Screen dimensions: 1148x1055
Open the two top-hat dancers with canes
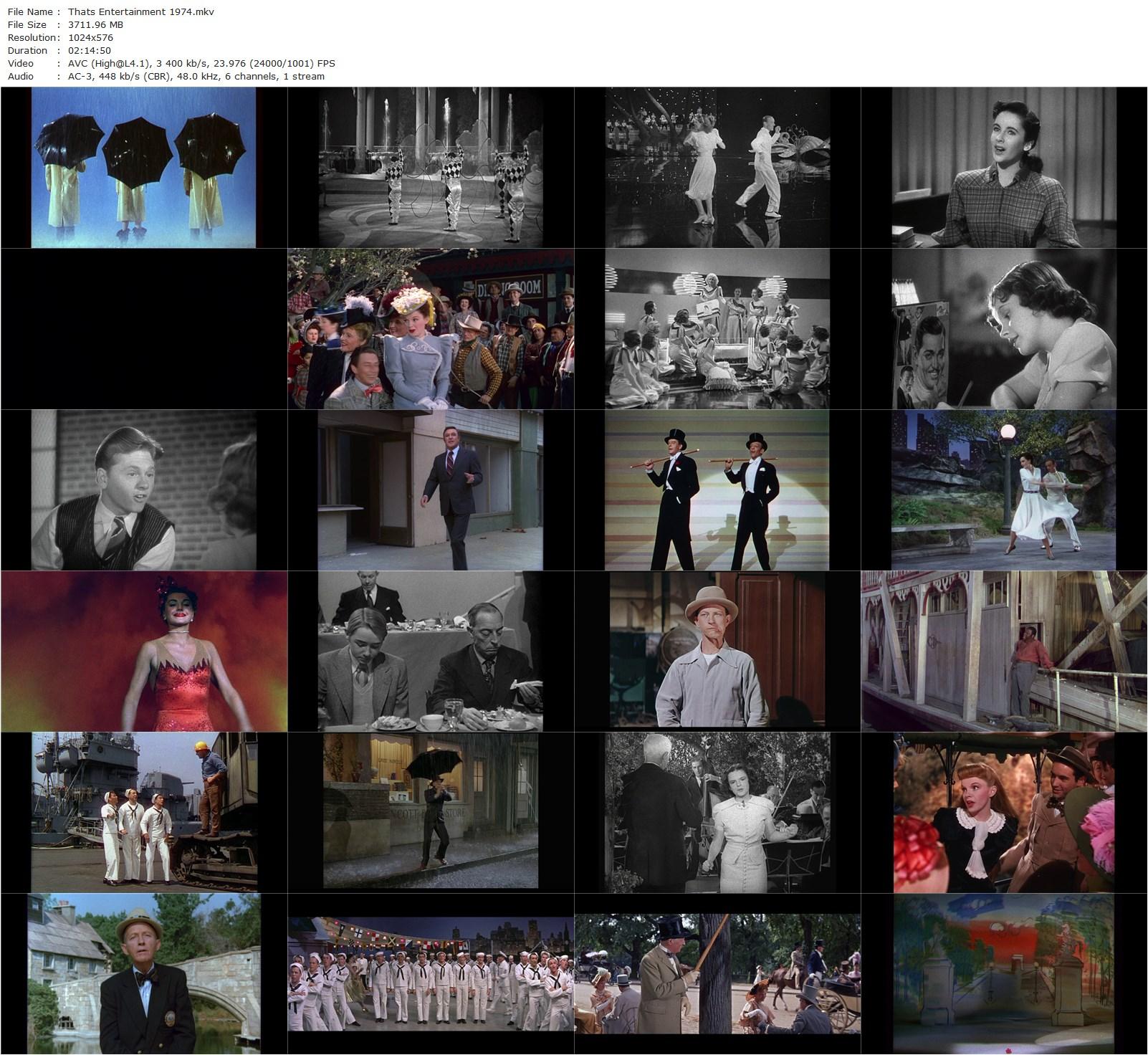[x=717, y=490]
